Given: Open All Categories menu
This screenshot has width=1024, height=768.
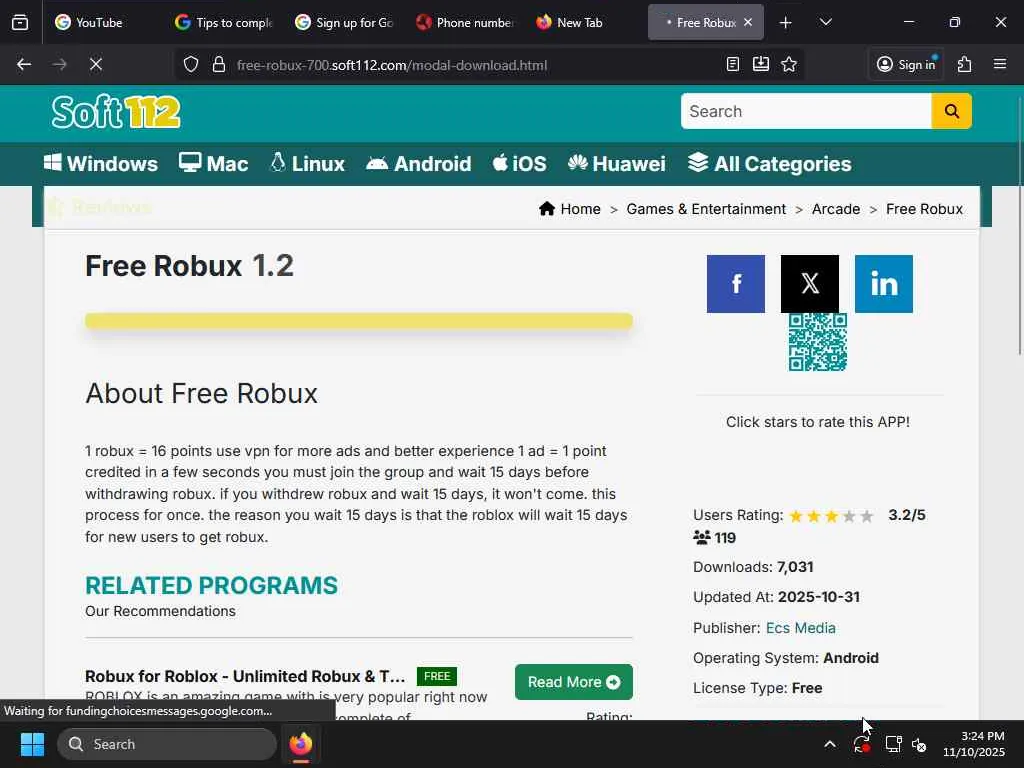Looking at the screenshot, I should point(769,163).
